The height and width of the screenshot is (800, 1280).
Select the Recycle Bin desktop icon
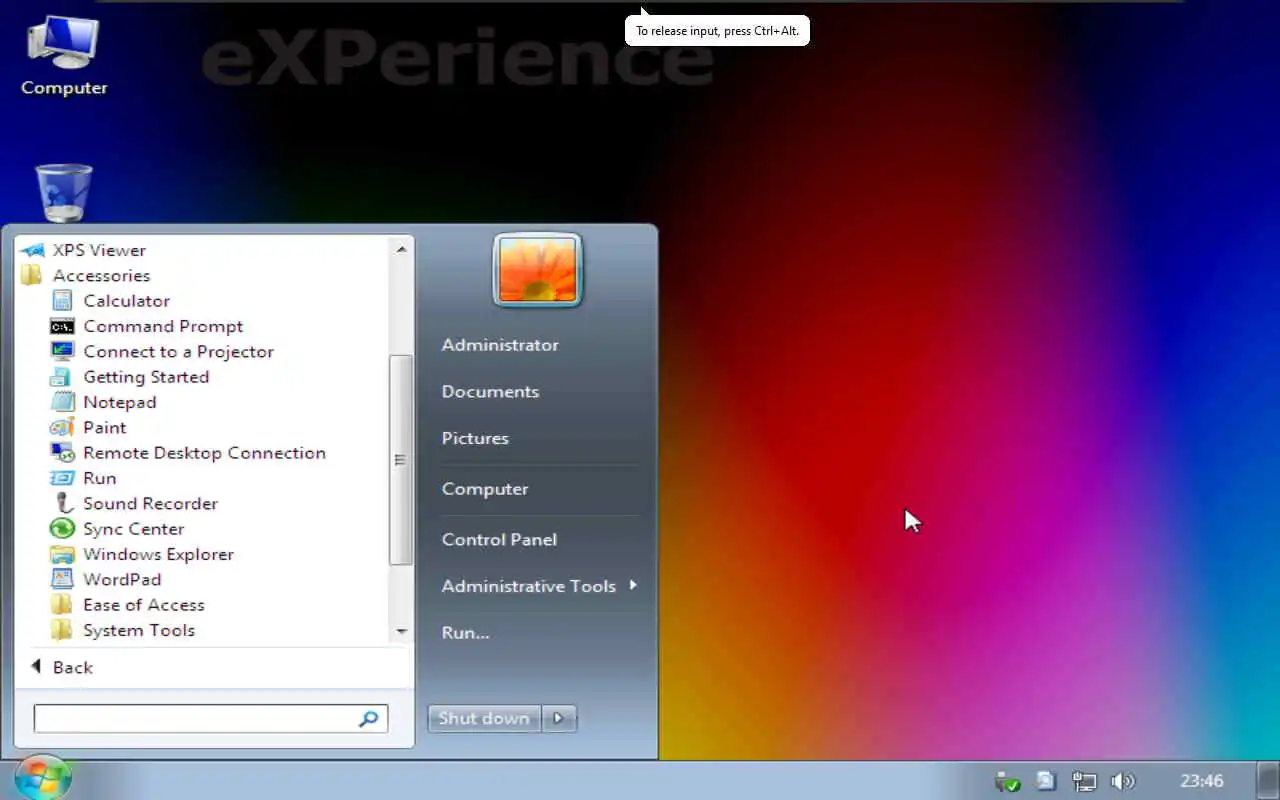64,193
